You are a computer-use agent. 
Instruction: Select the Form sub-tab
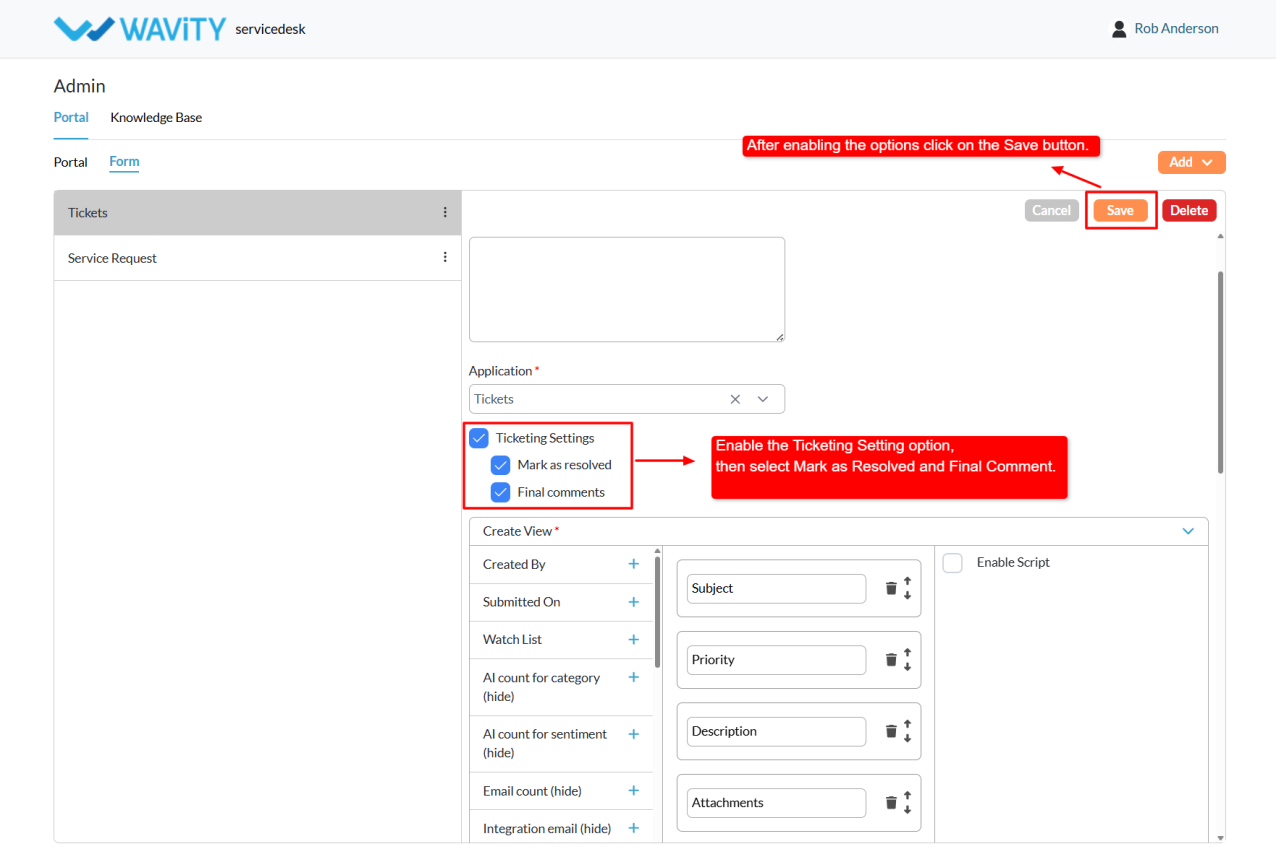124,161
